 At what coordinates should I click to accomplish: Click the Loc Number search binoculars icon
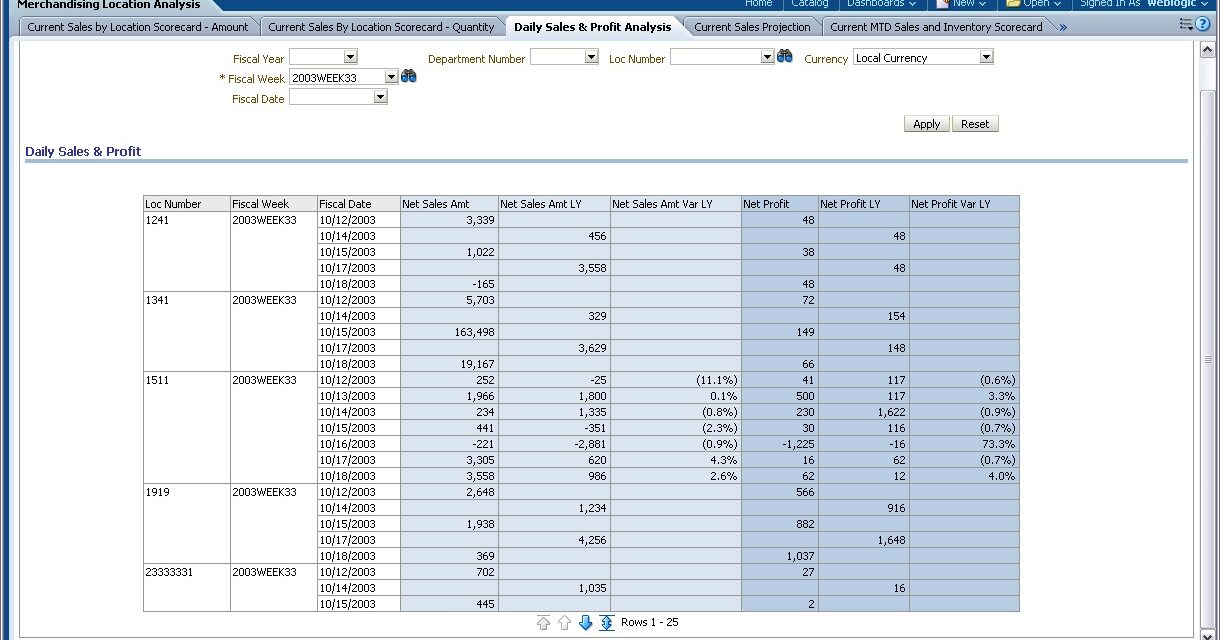(785, 56)
